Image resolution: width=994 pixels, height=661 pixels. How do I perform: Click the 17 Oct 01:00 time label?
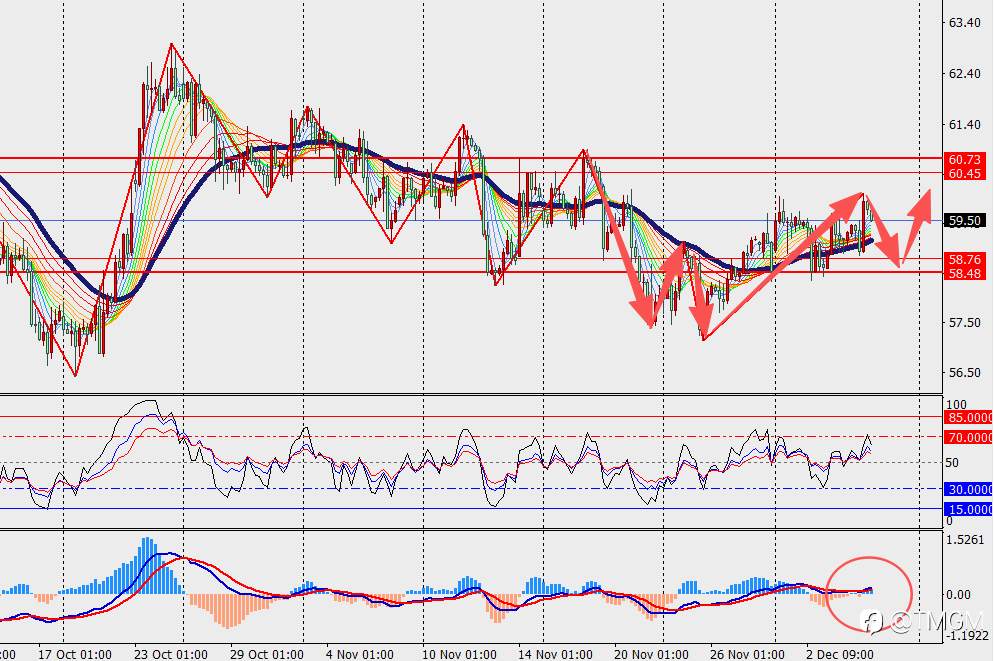[x=75, y=654]
